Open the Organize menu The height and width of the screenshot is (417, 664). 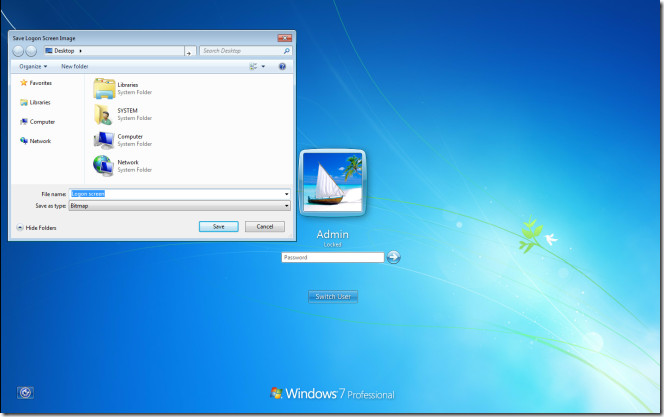33,66
